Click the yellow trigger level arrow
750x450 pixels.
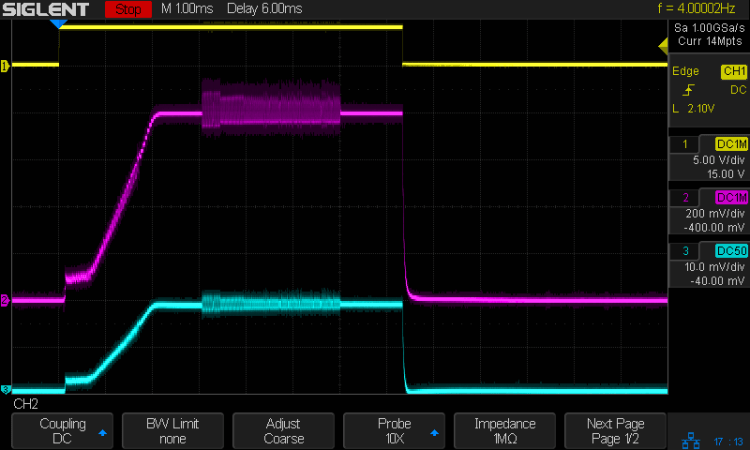point(663,46)
